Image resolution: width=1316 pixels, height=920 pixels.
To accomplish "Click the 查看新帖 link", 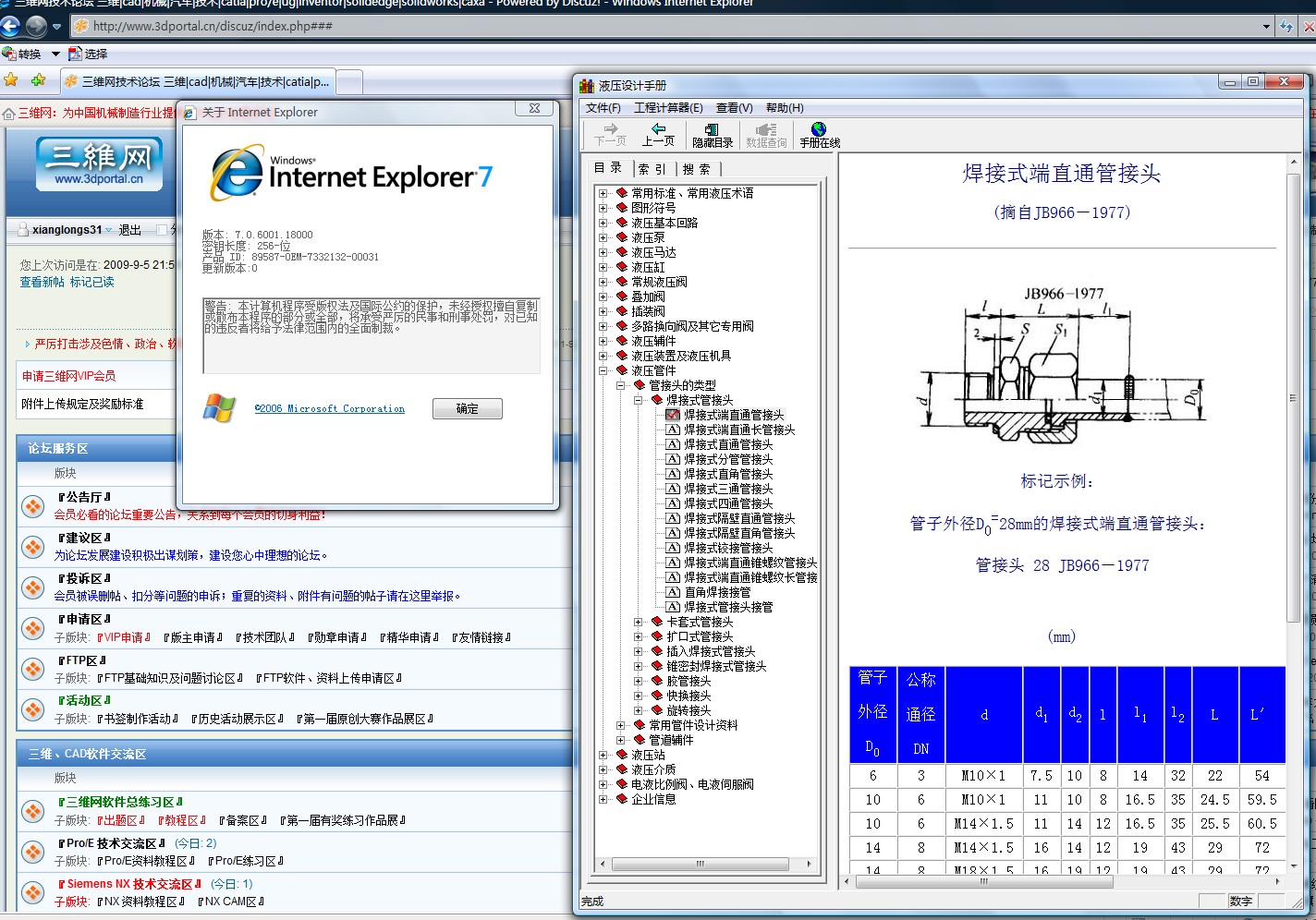I will pyautogui.click(x=43, y=282).
